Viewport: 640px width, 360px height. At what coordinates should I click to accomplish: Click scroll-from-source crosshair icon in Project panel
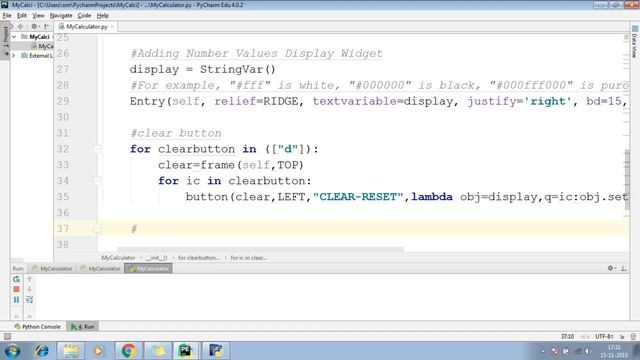(20, 26)
